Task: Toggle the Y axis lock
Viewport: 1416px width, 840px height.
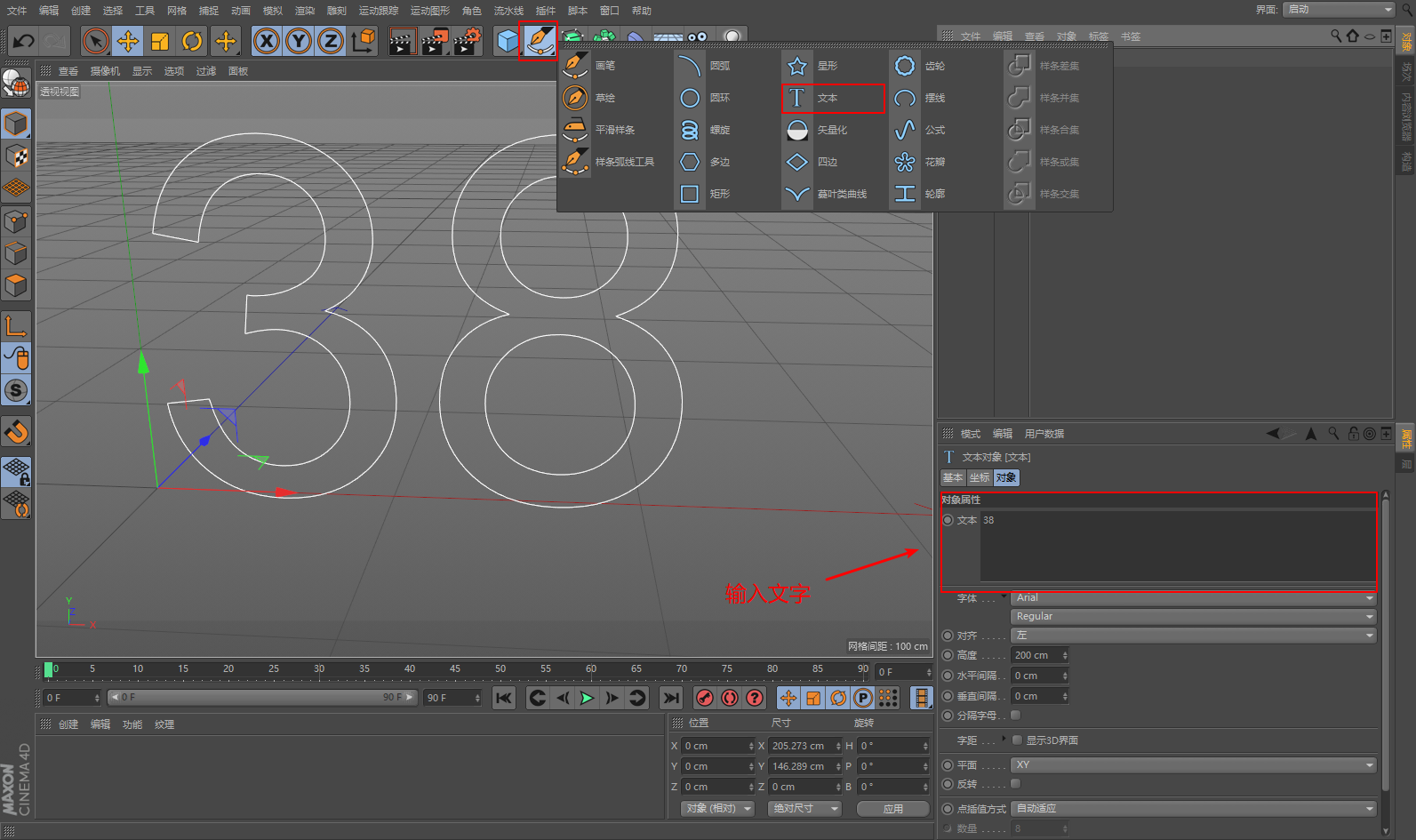Action: point(299,41)
